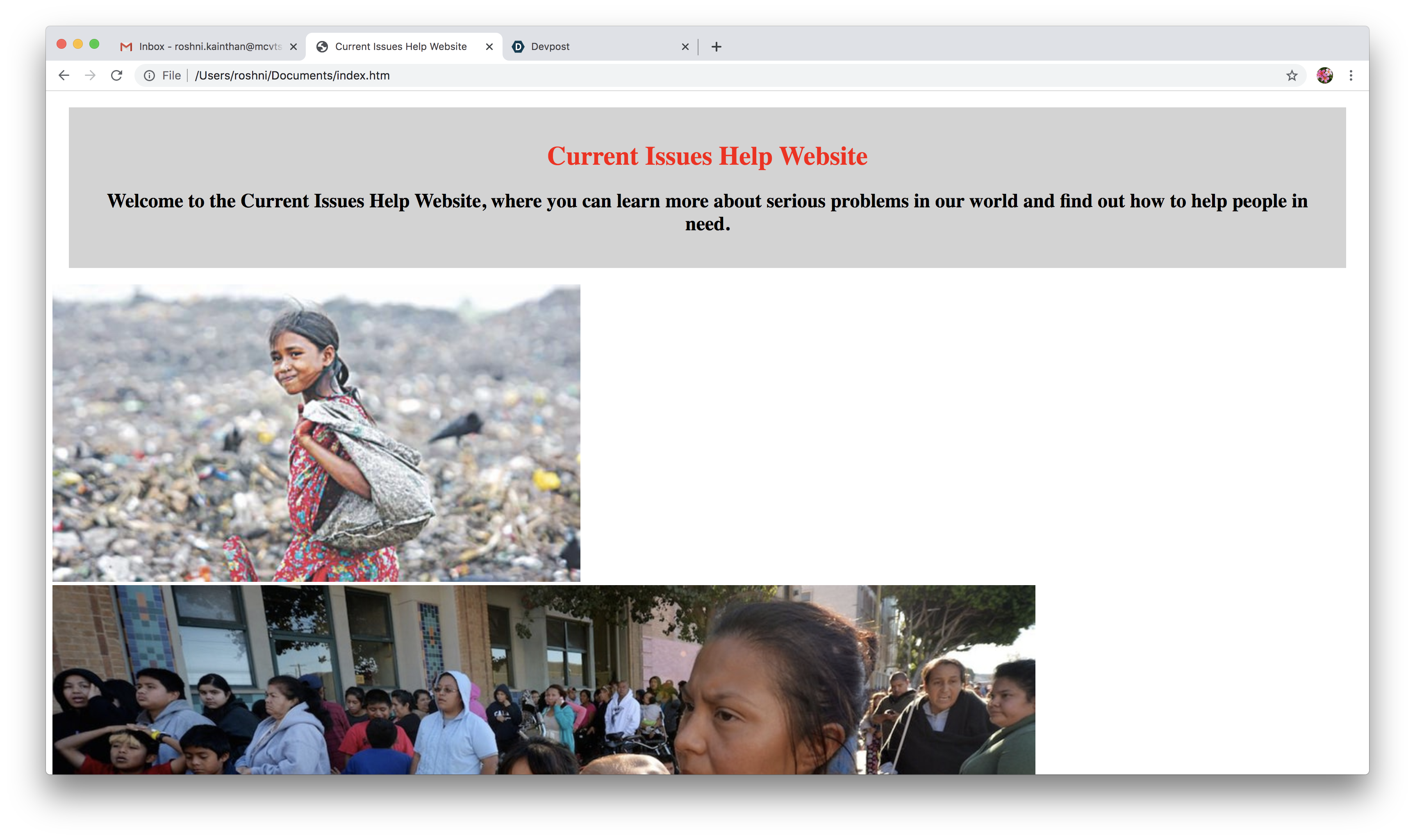Image resolution: width=1415 pixels, height=840 pixels.
Task: Click the site info icon
Action: (150, 76)
